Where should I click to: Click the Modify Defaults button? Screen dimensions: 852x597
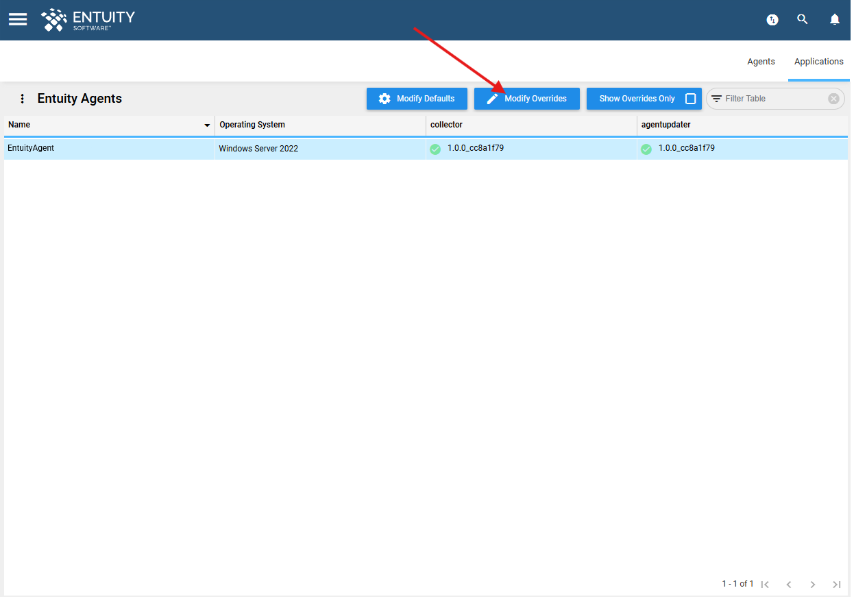pyautogui.click(x=417, y=99)
